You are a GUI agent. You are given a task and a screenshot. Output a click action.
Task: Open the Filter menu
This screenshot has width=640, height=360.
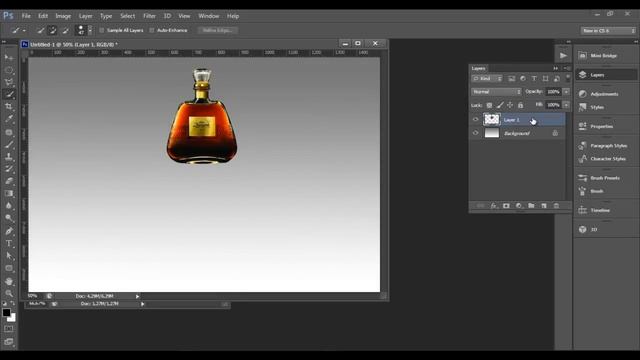coord(149,16)
